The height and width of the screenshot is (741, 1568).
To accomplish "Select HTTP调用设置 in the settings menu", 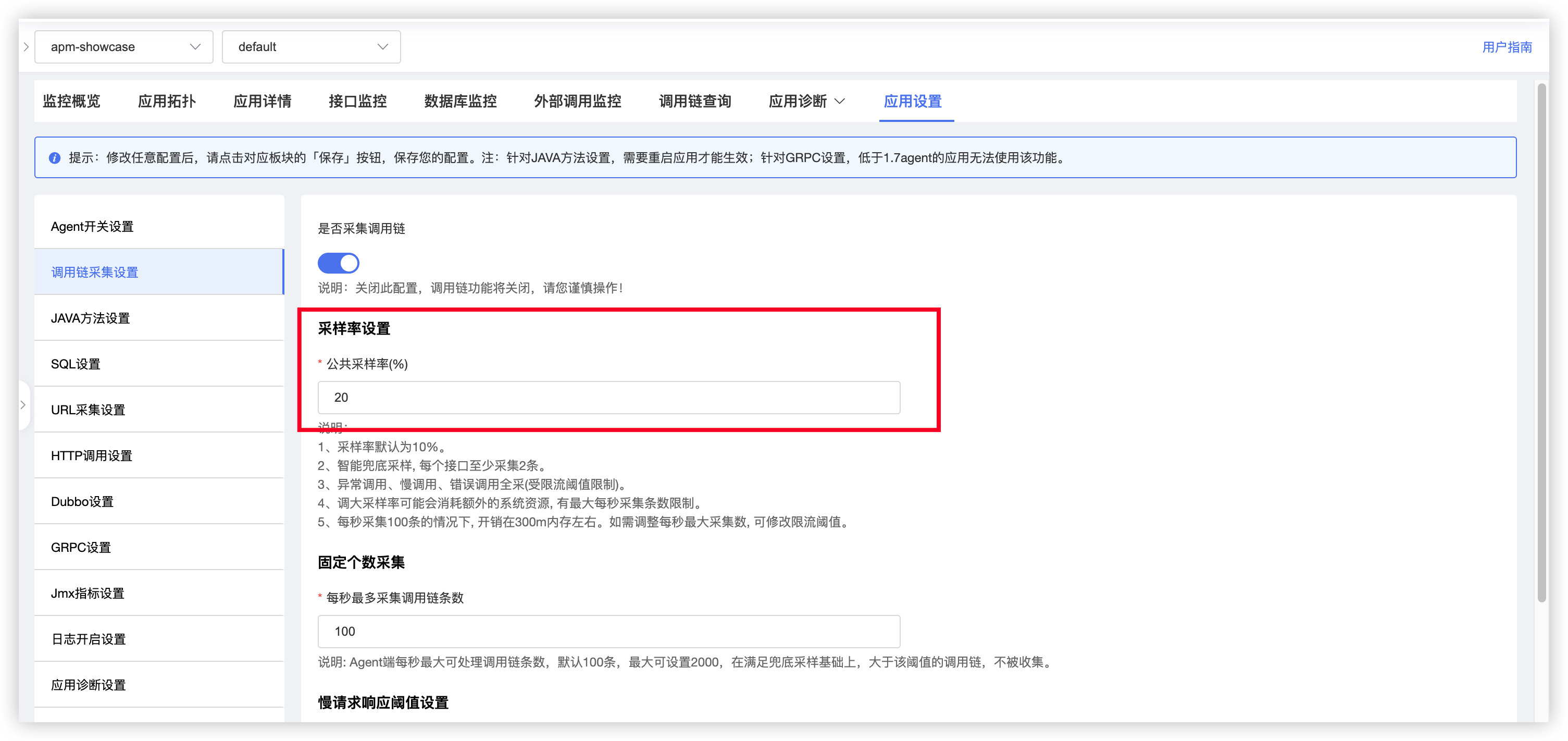I will (x=159, y=455).
